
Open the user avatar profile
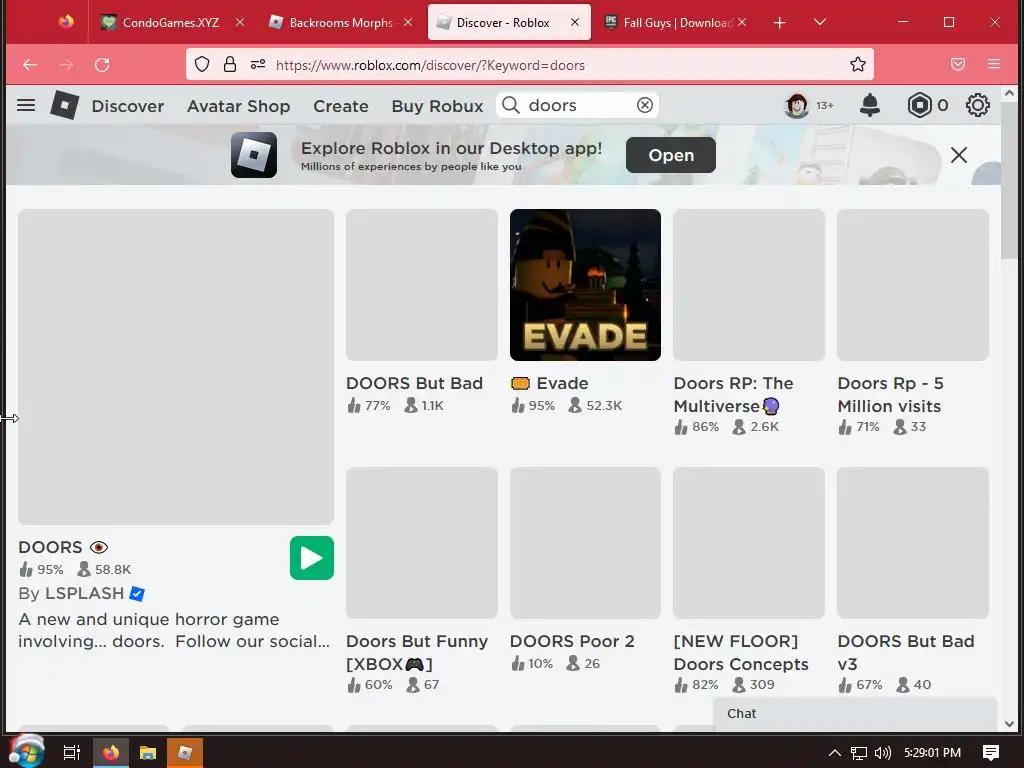796,105
